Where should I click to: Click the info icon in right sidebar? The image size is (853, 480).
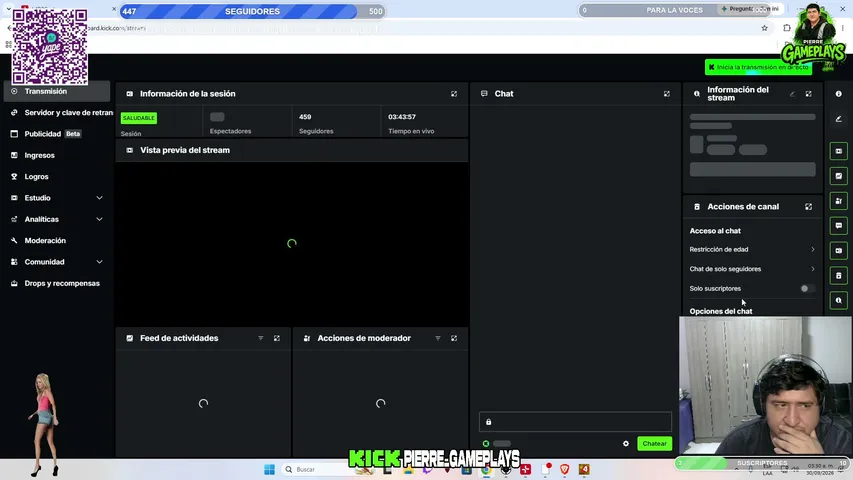[x=838, y=94]
